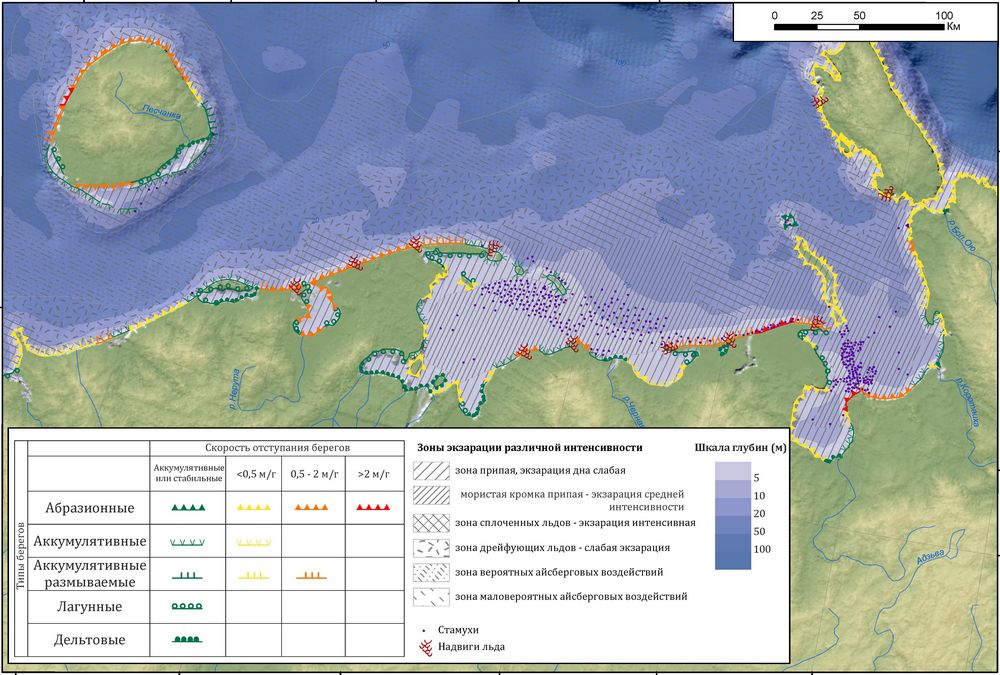Click the зона дрейфующих льдов pattern box

pyautogui.click(x=430, y=547)
